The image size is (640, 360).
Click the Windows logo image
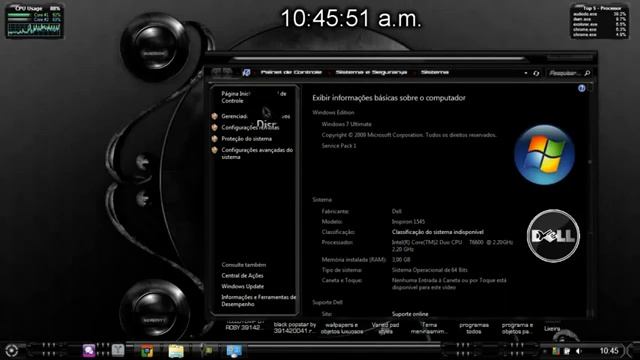[x=544, y=155]
